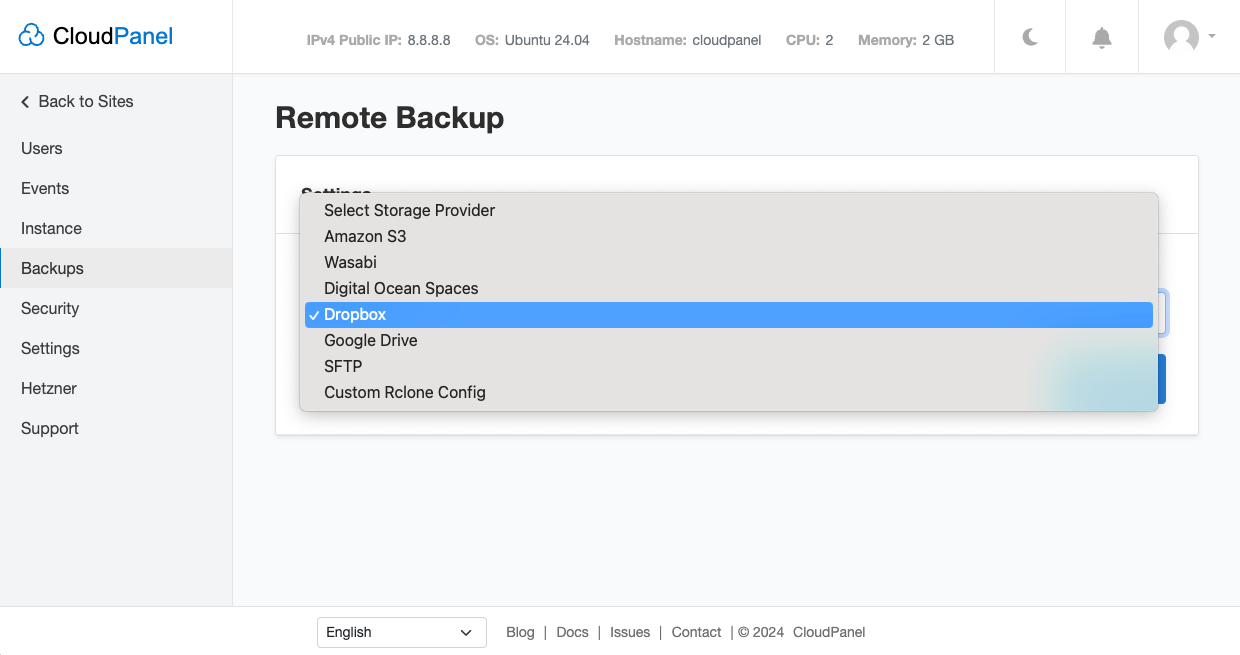Visit the Contact page link

click(x=696, y=632)
